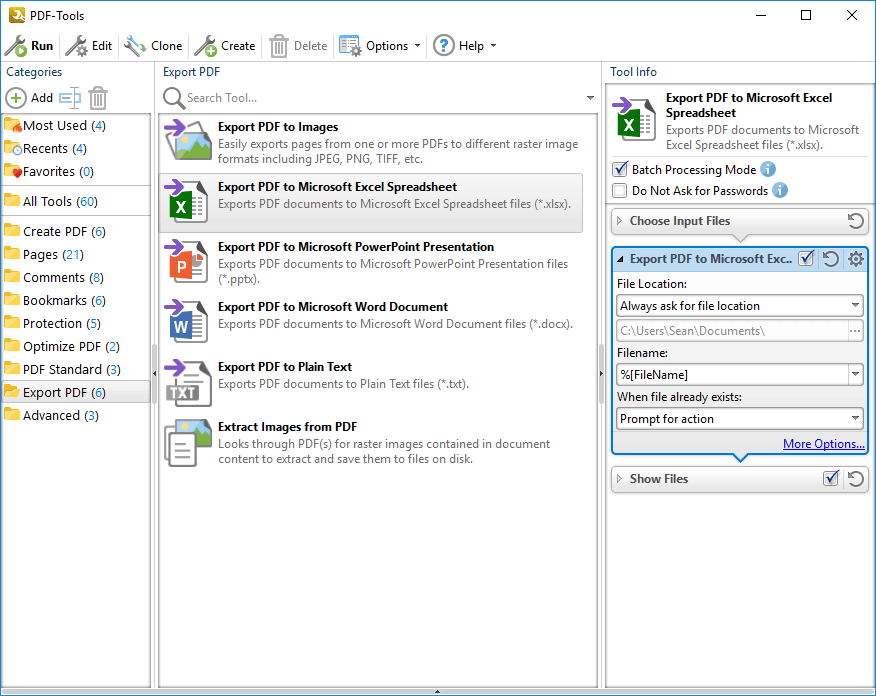This screenshot has width=876, height=696.
Task: Click the Filename %[FileName] field
Action: (732, 374)
